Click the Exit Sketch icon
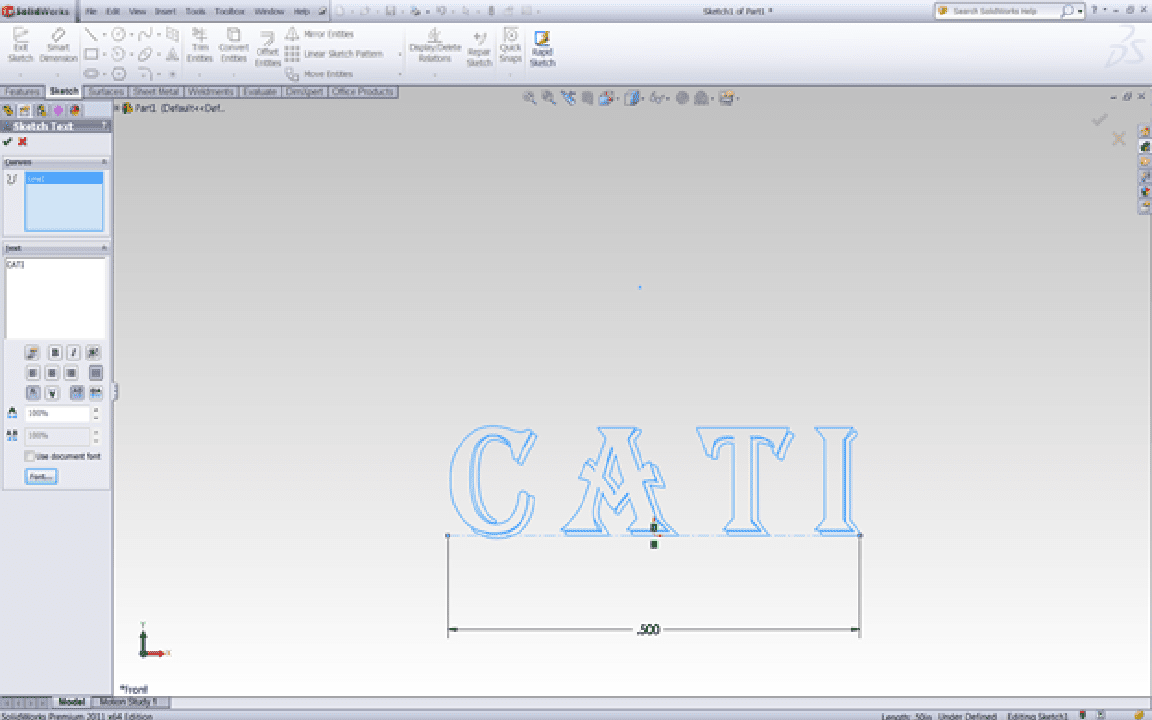Screen dimensions: 1152x720 20,44
